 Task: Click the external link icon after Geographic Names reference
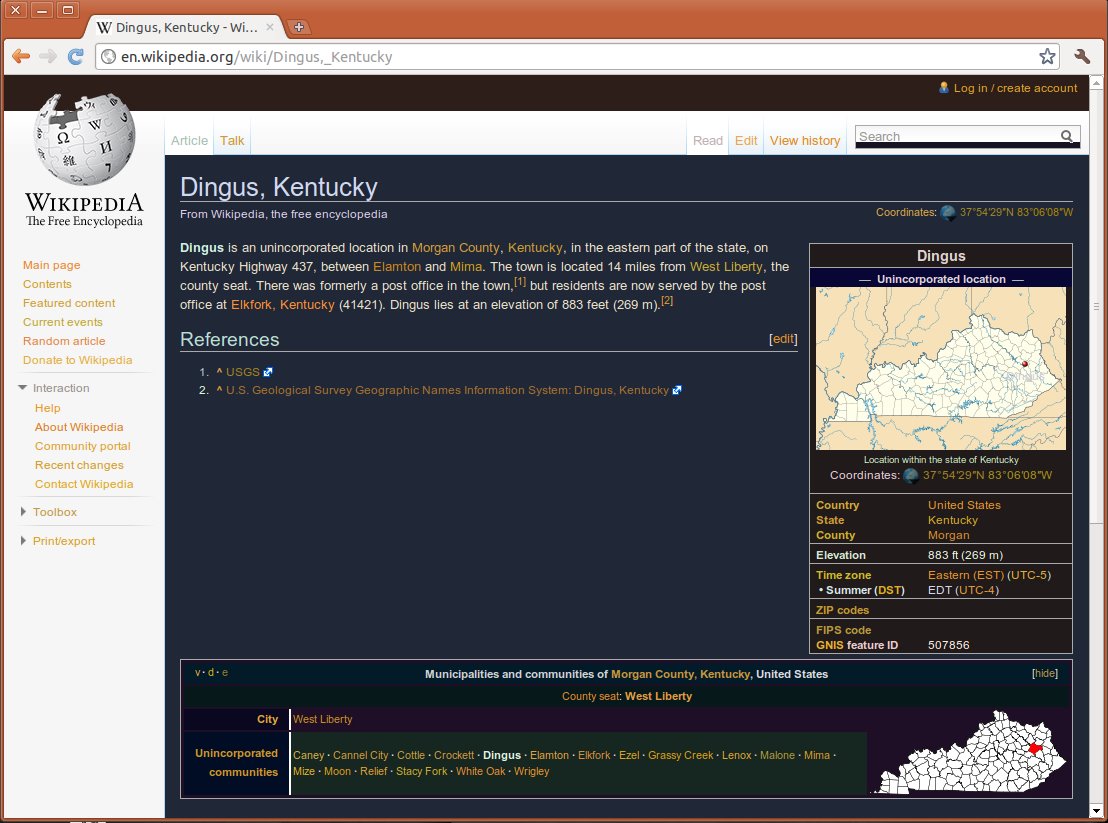(x=677, y=390)
